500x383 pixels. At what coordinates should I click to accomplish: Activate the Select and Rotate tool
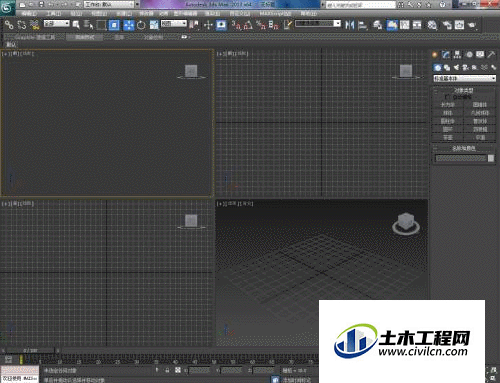click(141, 25)
